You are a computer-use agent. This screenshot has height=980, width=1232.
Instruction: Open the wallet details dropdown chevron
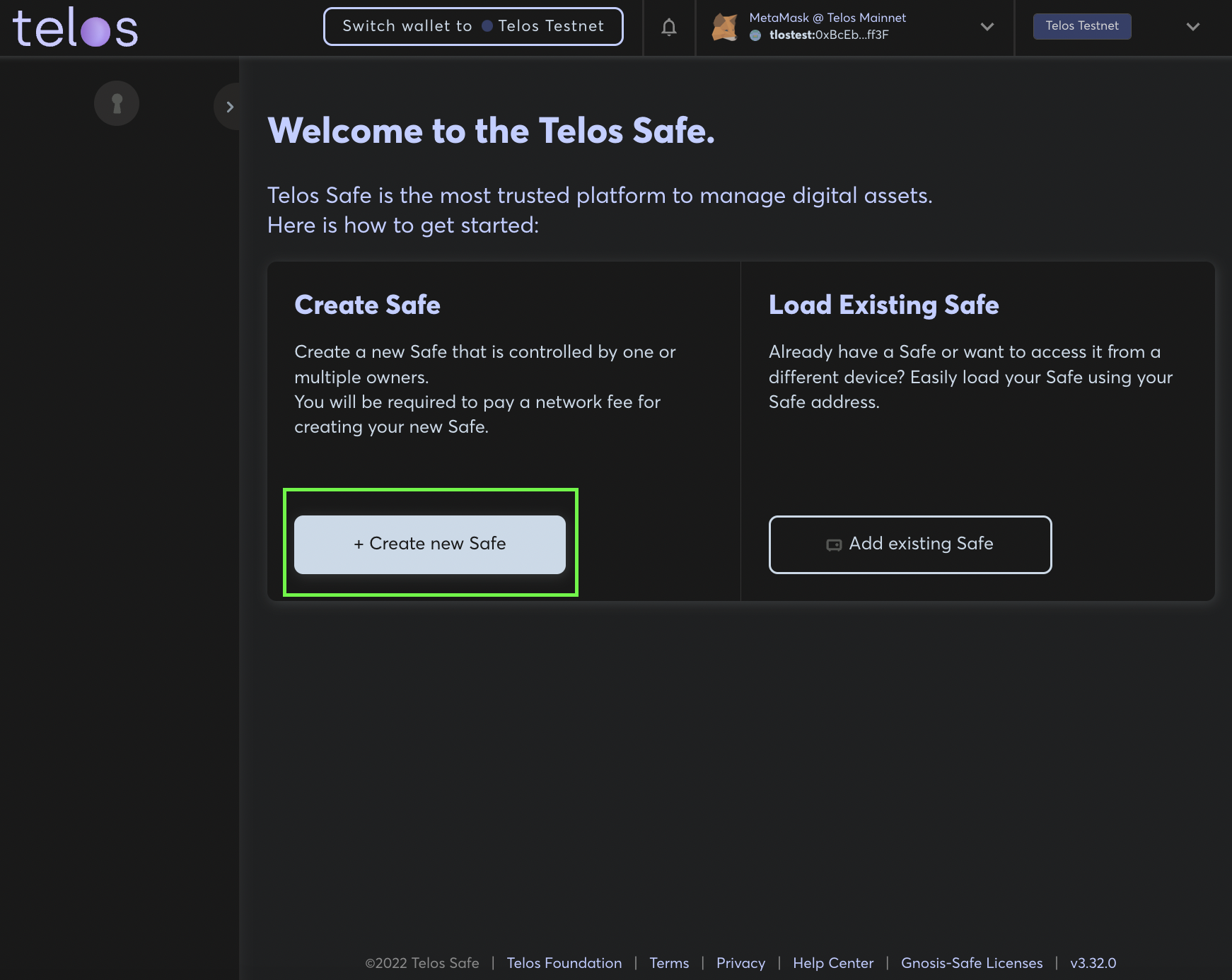987,27
